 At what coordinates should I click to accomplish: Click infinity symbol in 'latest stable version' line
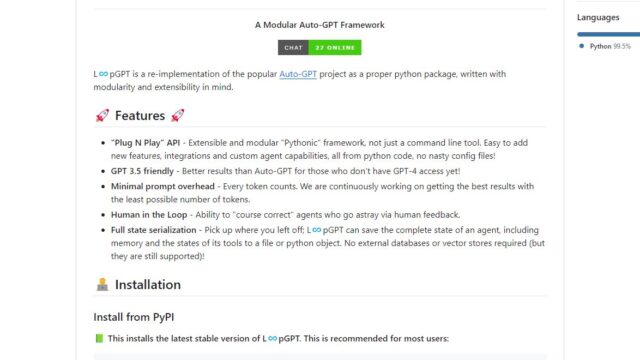[x=272, y=338]
